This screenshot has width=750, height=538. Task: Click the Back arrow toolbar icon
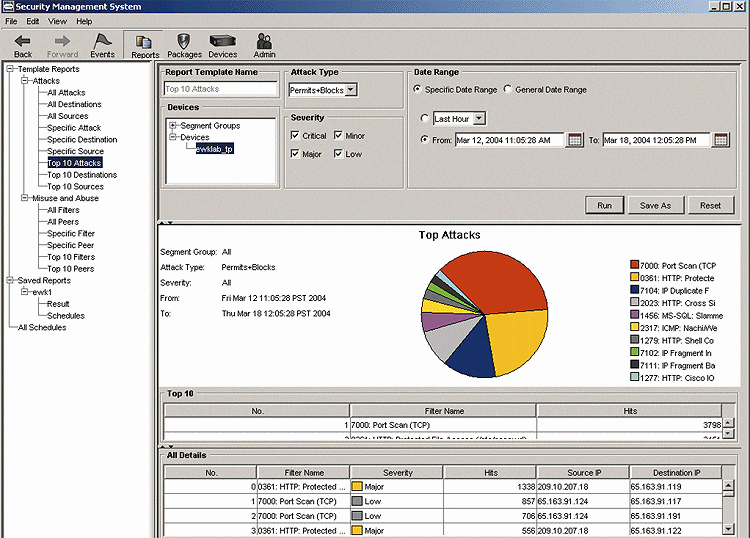(23, 43)
